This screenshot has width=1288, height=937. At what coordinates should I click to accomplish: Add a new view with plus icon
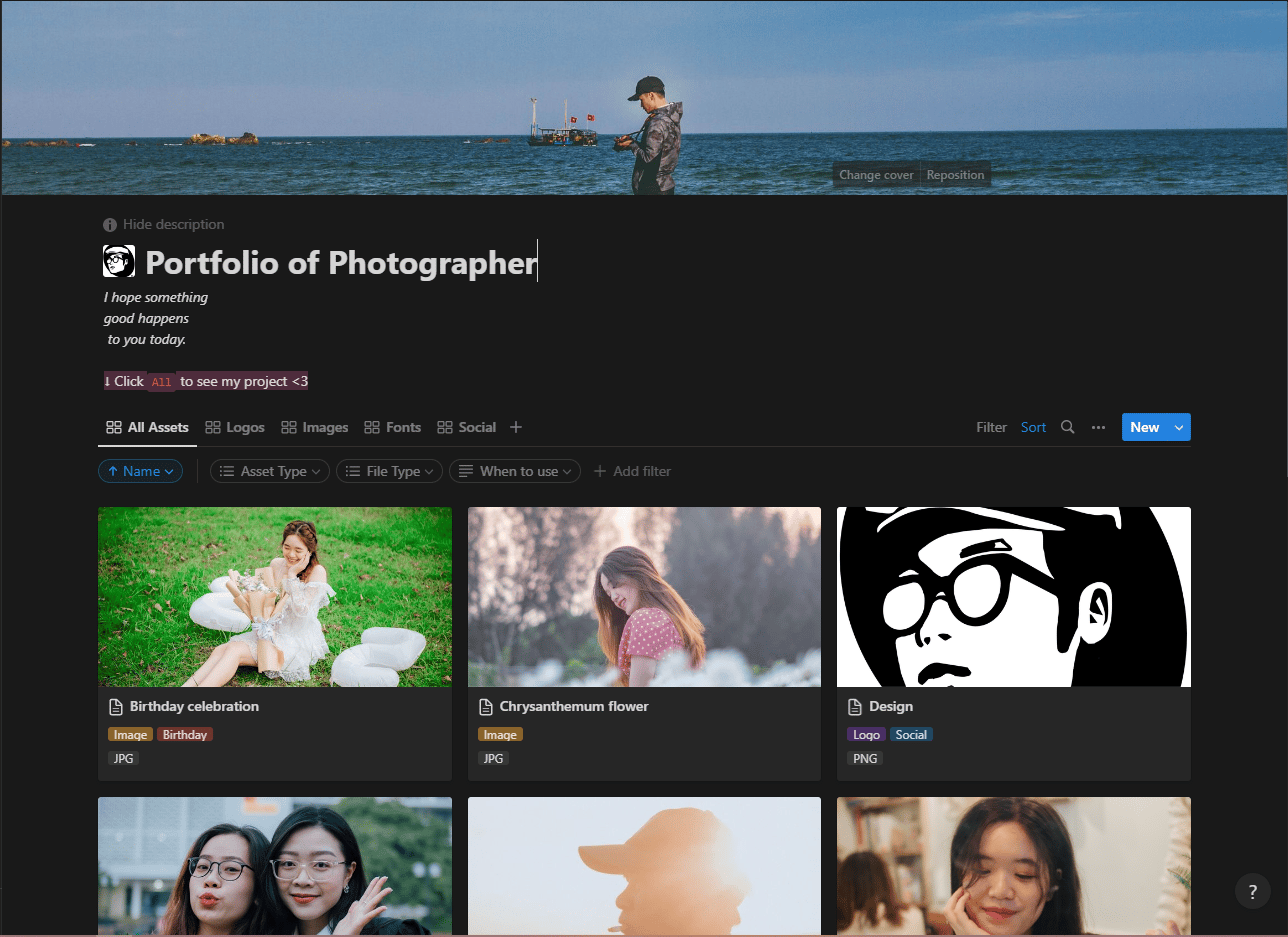click(516, 427)
